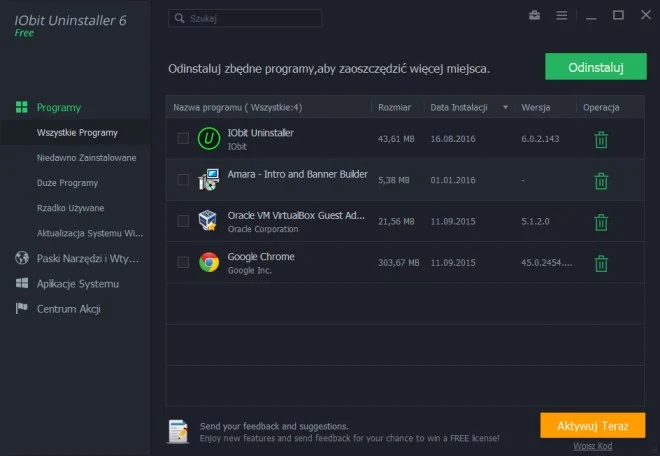
Task: Click the 16.08.2016 install date
Action: tap(453, 139)
